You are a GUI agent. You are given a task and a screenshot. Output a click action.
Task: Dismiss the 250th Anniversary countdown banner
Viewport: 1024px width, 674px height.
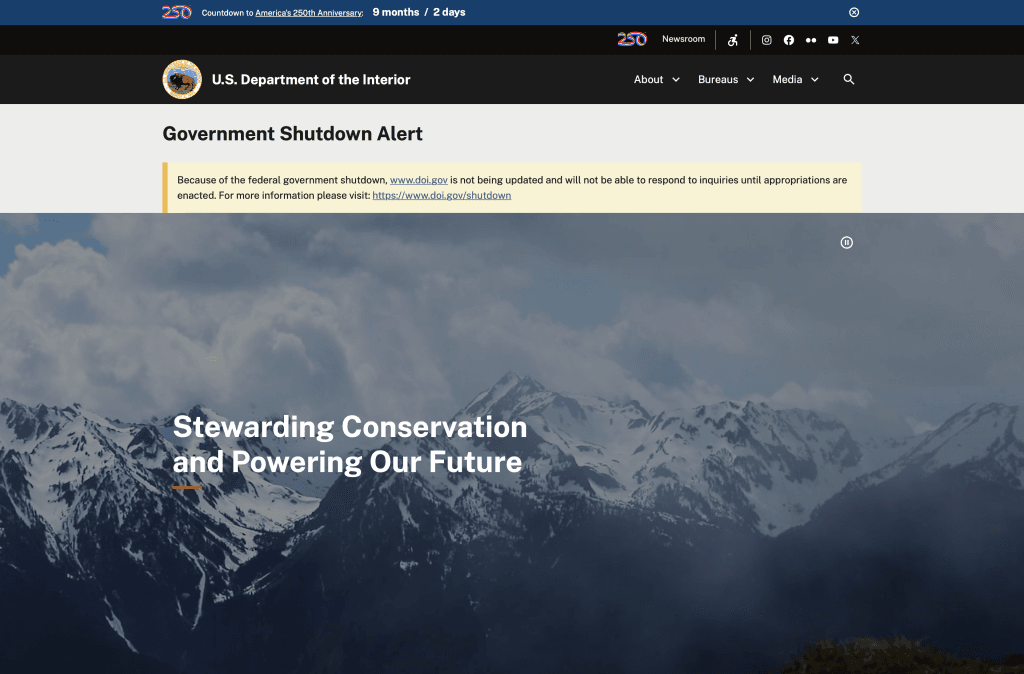coord(854,12)
